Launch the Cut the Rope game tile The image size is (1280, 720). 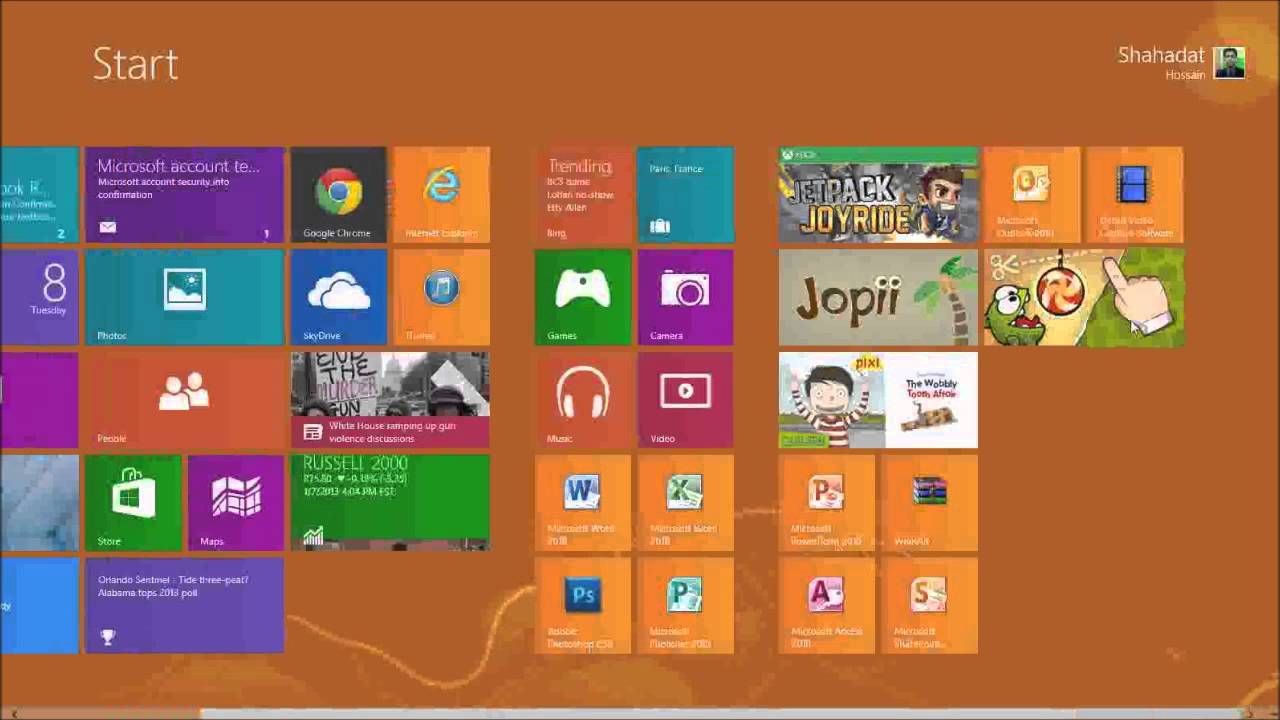point(1084,298)
